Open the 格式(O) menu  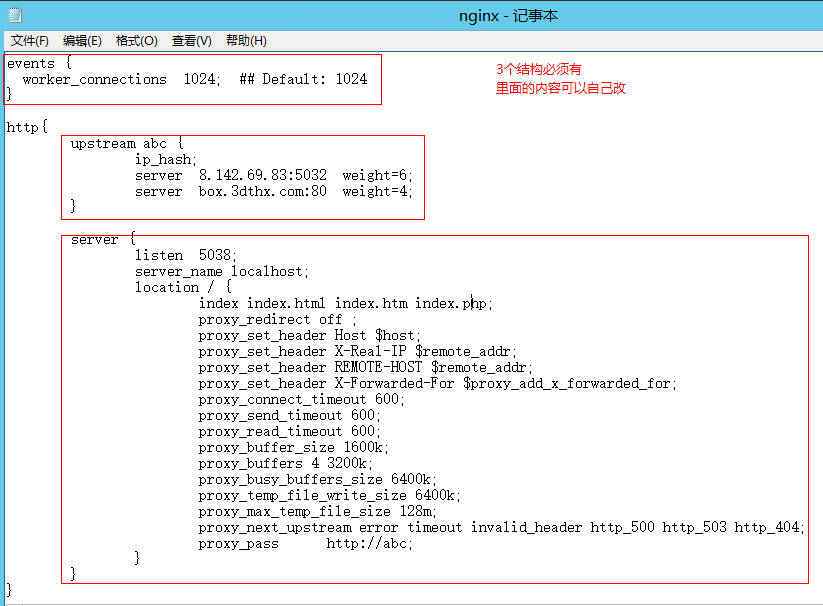[x=137, y=41]
